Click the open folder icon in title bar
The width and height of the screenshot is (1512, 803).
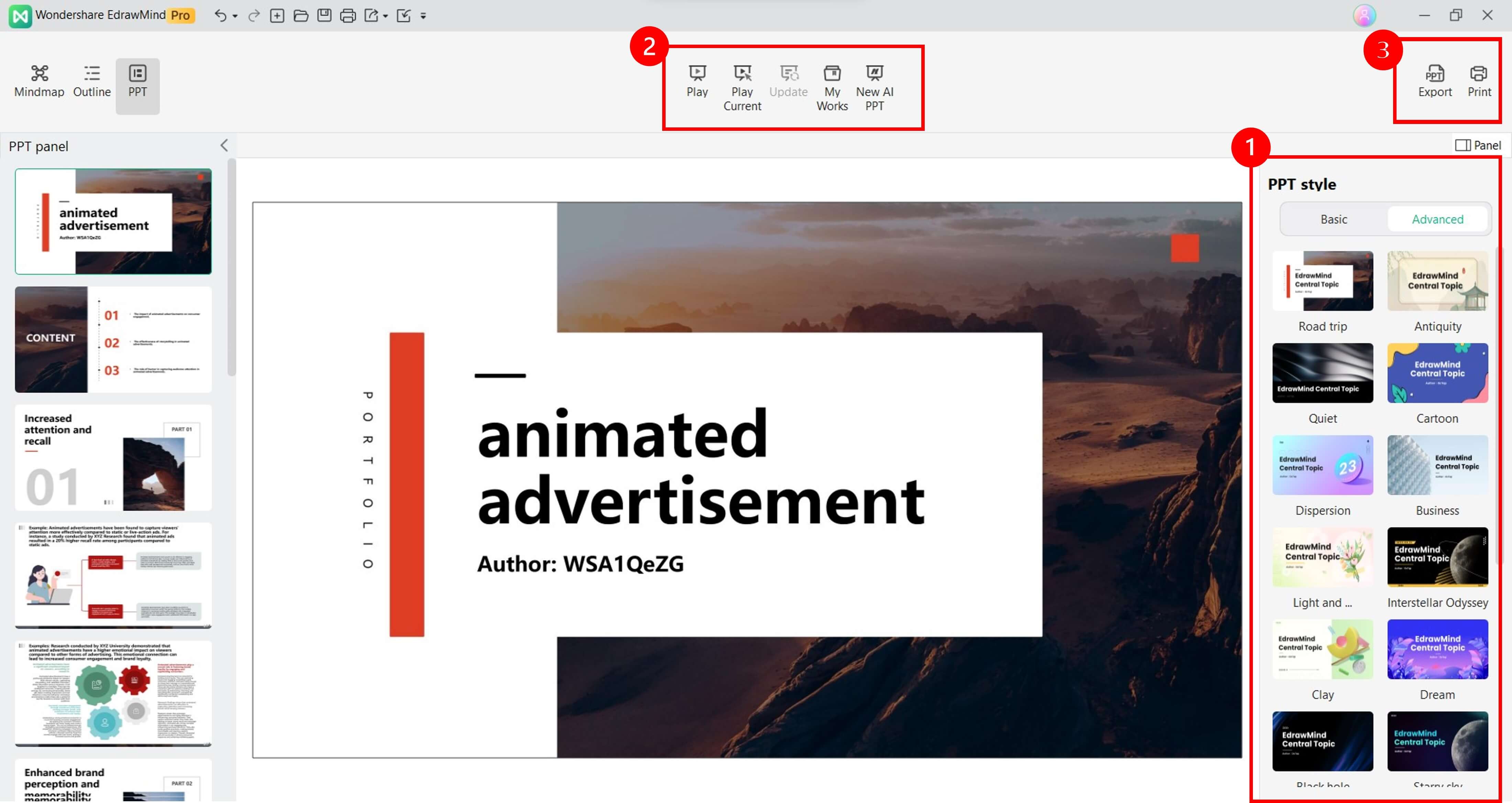tap(301, 16)
